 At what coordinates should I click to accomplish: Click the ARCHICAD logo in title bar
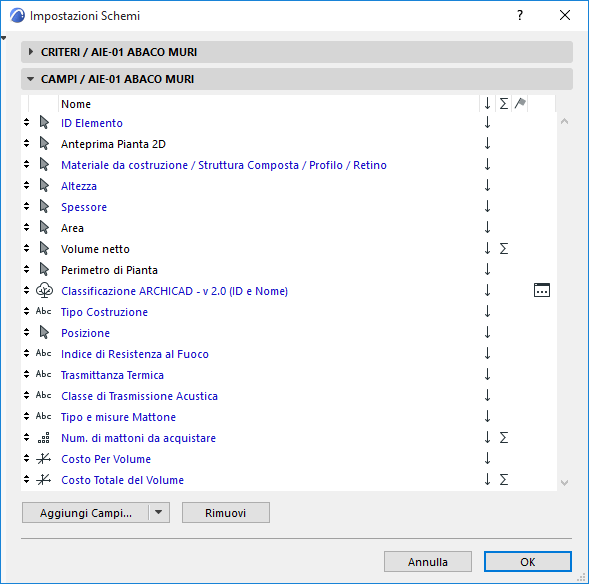tap(17, 16)
